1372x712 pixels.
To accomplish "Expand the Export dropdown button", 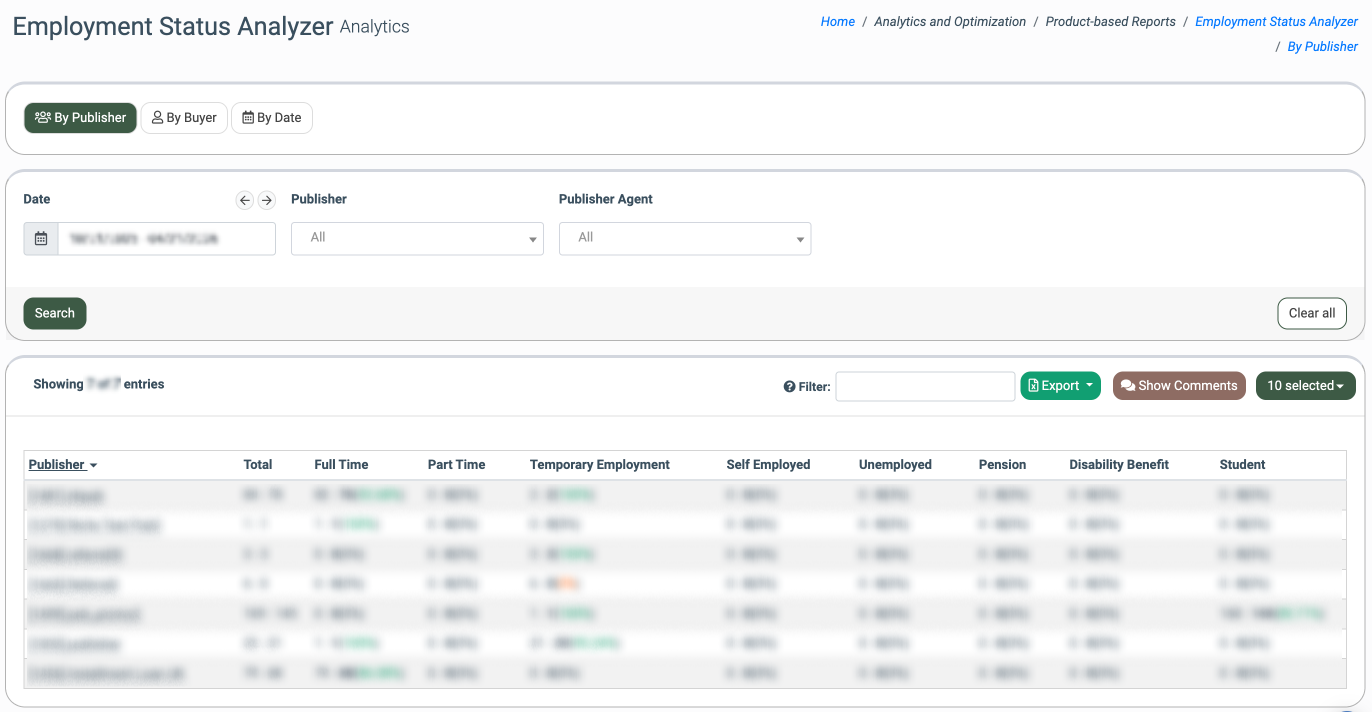I will (1060, 386).
